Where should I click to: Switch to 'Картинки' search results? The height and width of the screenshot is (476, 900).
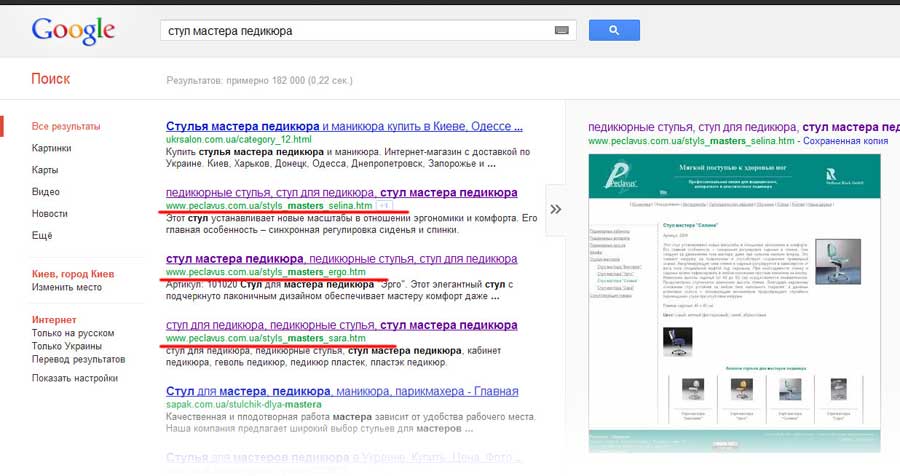(x=52, y=148)
